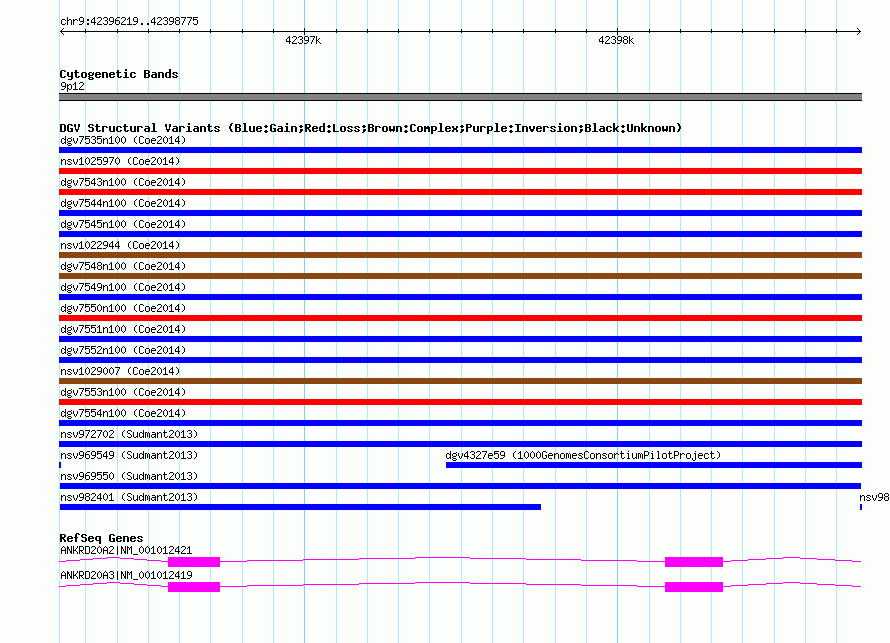
Task: Select variant label dgv7544n100 (Coe2014)
Action: [123, 203]
